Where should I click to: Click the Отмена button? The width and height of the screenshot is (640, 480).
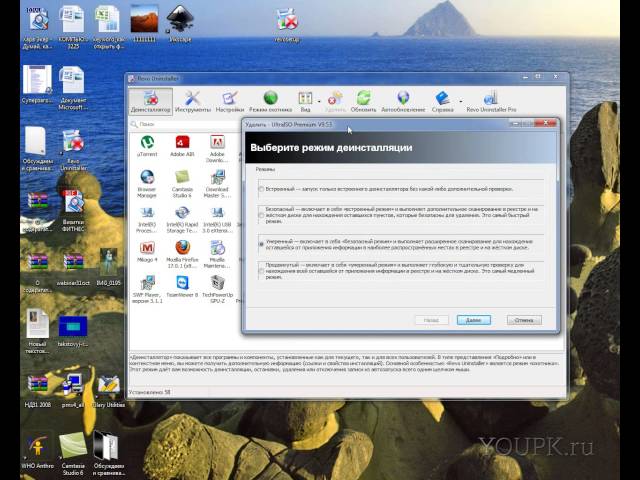[524, 320]
